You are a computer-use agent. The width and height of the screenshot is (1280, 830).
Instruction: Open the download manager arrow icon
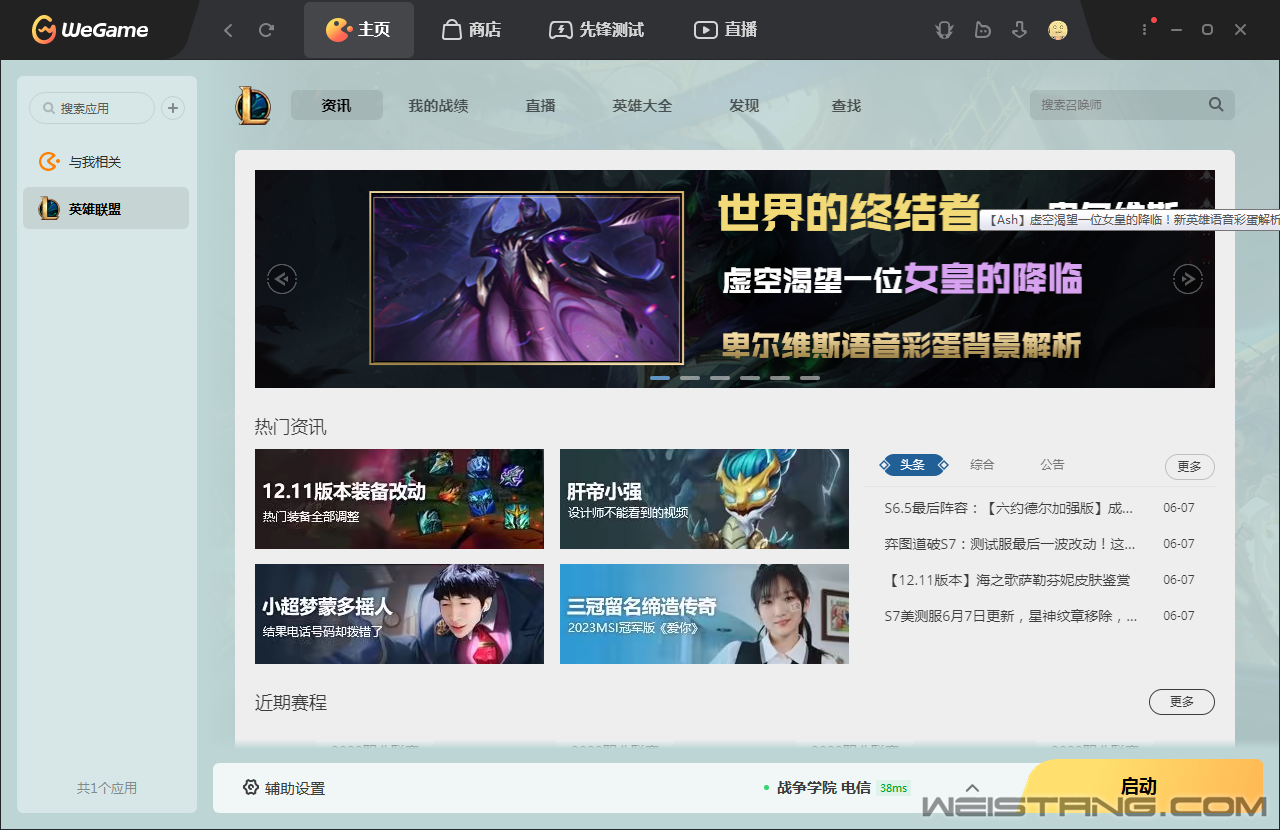tap(1020, 30)
